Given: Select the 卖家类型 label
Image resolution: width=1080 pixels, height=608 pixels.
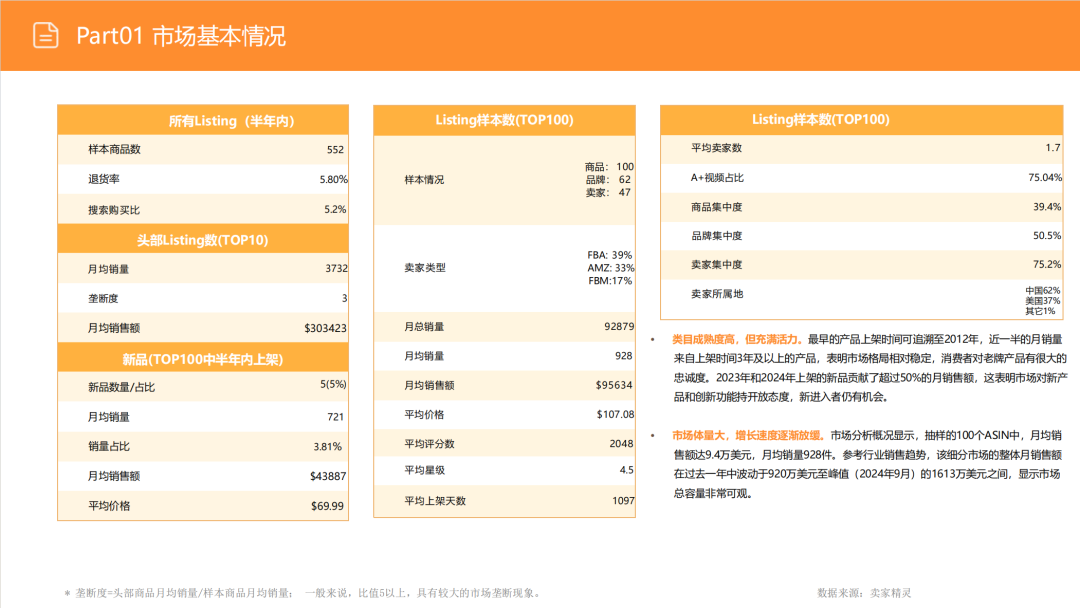Looking at the screenshot, I should click(x=425, y=268).
